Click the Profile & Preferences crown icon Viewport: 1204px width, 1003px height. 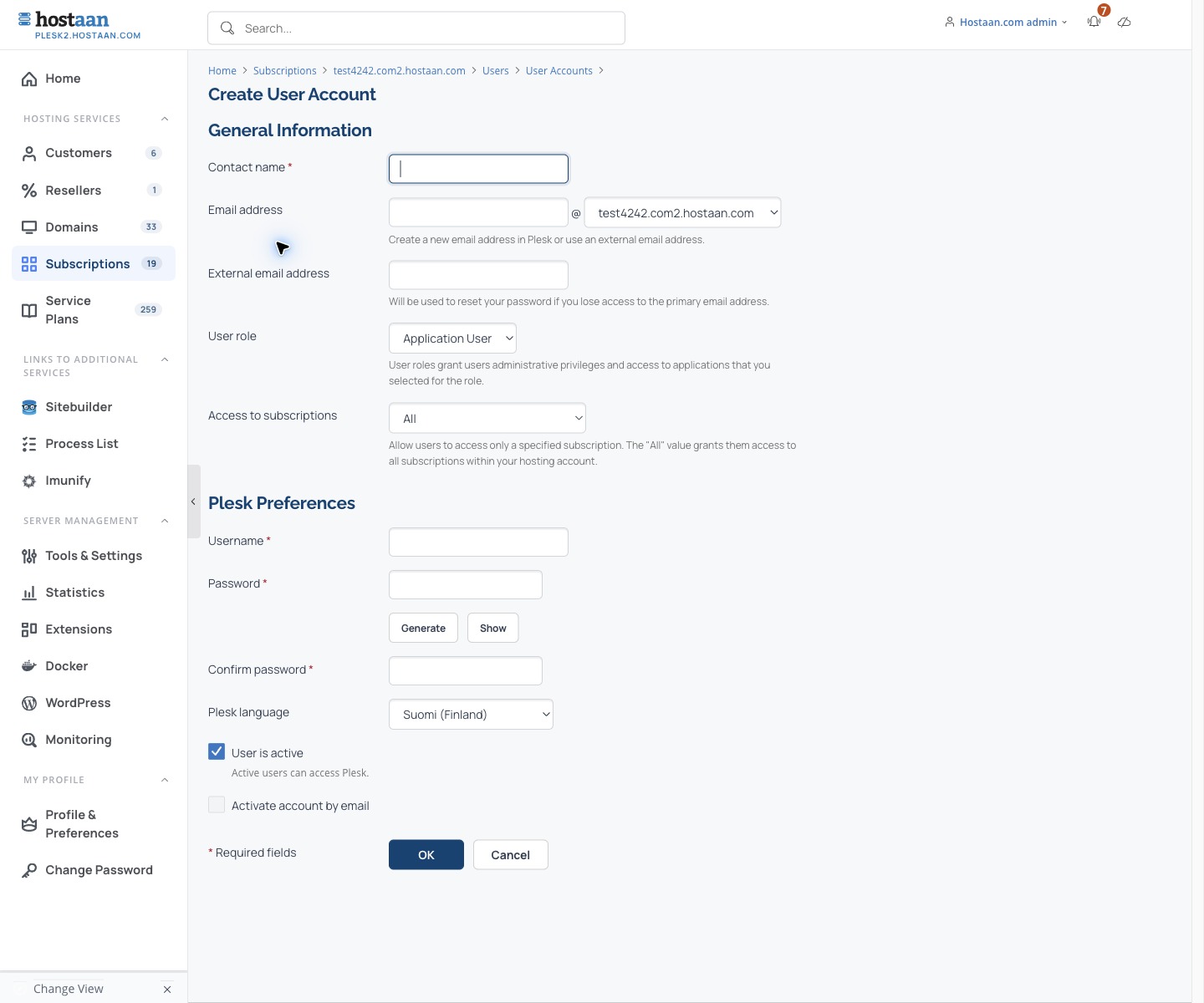[x=29, y=824]
